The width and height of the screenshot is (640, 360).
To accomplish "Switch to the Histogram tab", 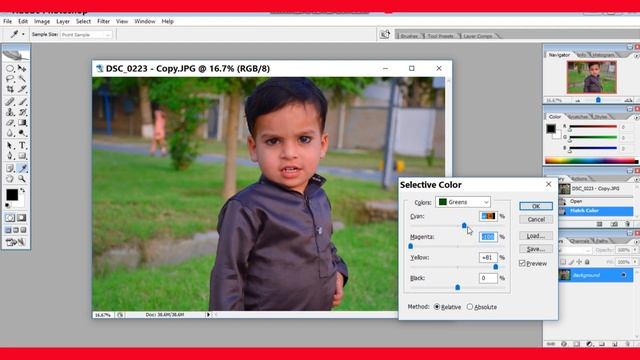I will tap(603, 55).
